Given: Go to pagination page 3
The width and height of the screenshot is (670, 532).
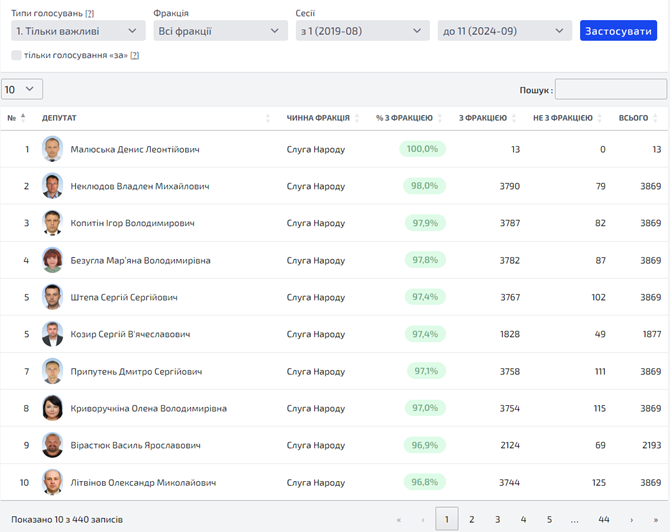Looking at the screenshot, I should click(497, 519).
